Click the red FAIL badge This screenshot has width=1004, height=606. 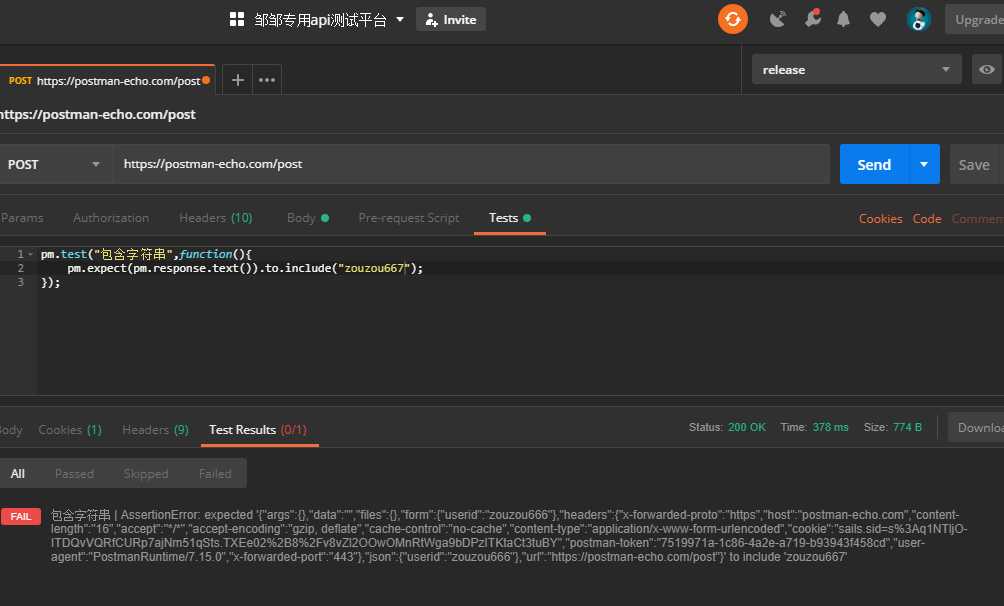[x=20, y=516]
